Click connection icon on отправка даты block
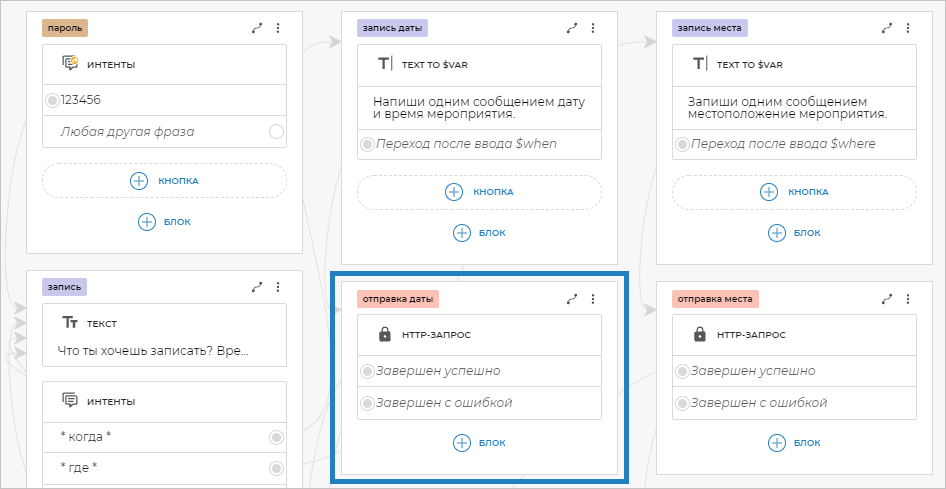Image resolution: width=946 pixels, height=489 pixels. (x=572, y=298)
